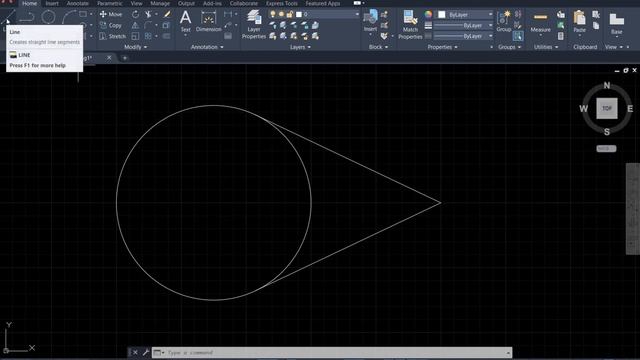Viewport: 640px width, 360px height.
Task: Open a new drawing tab with plus
Action: point(124,58)
